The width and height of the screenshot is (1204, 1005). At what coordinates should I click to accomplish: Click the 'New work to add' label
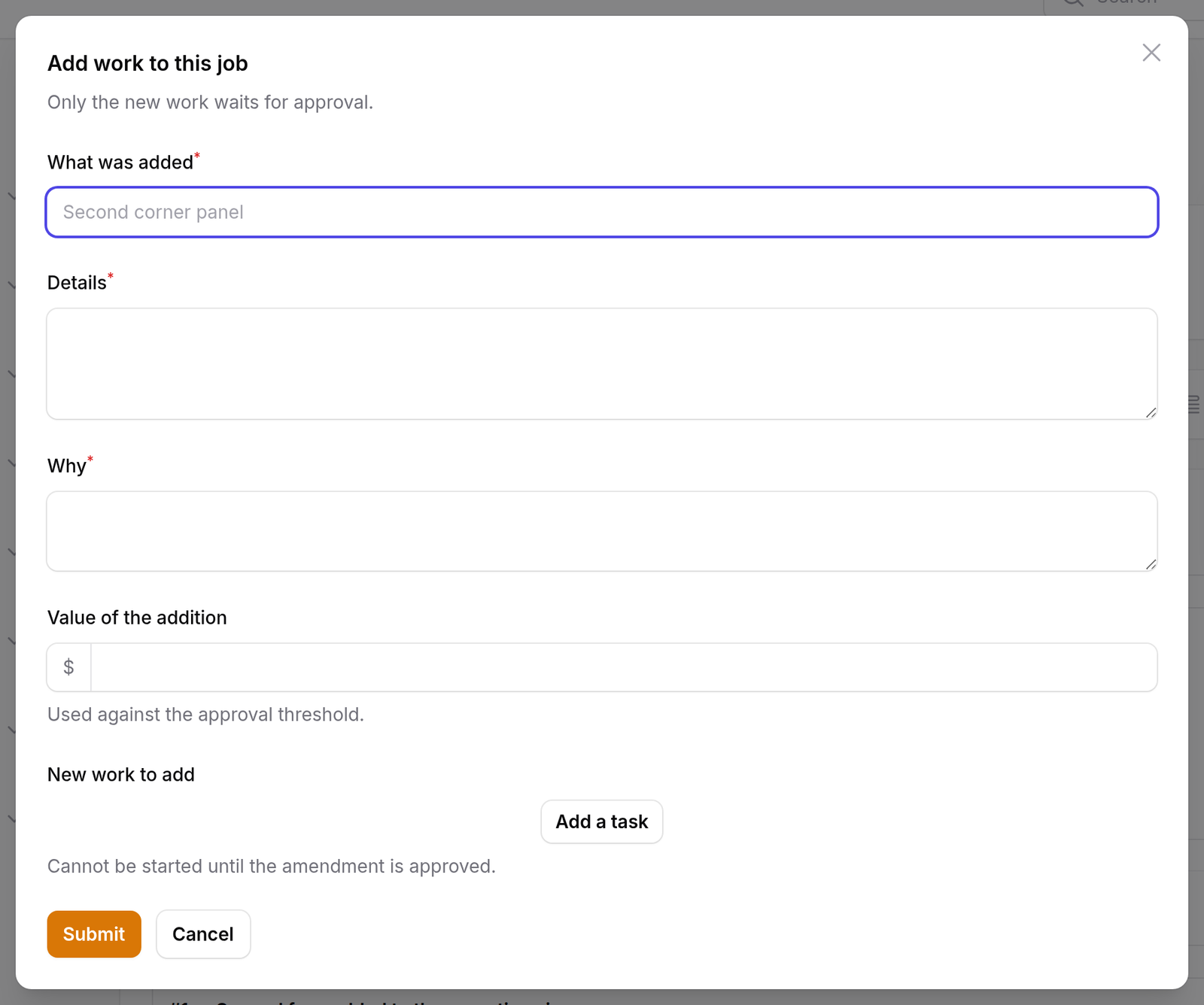(x=121, y=775)
